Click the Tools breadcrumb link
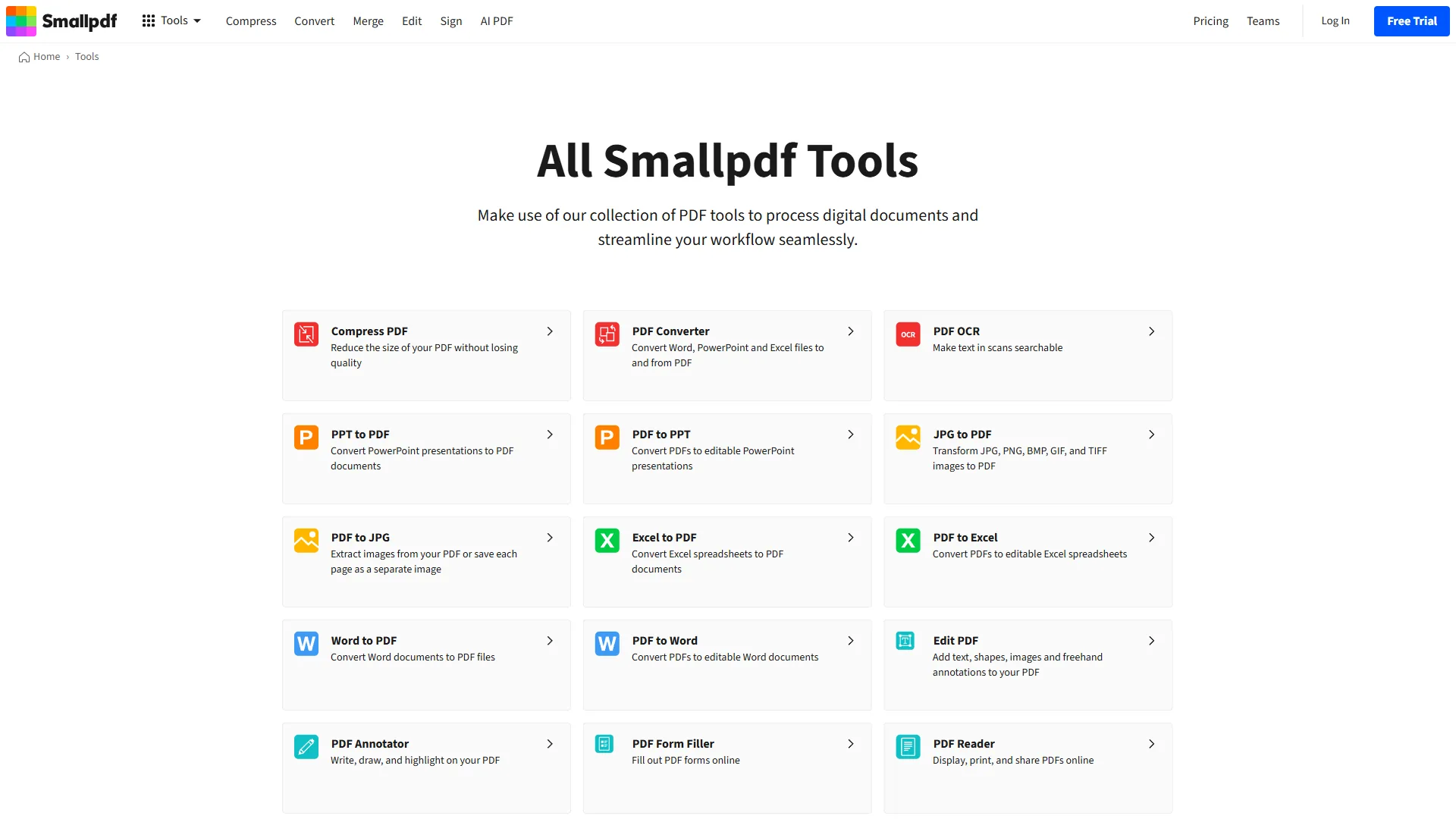1456x819 pixels. [x=86, y=57]
